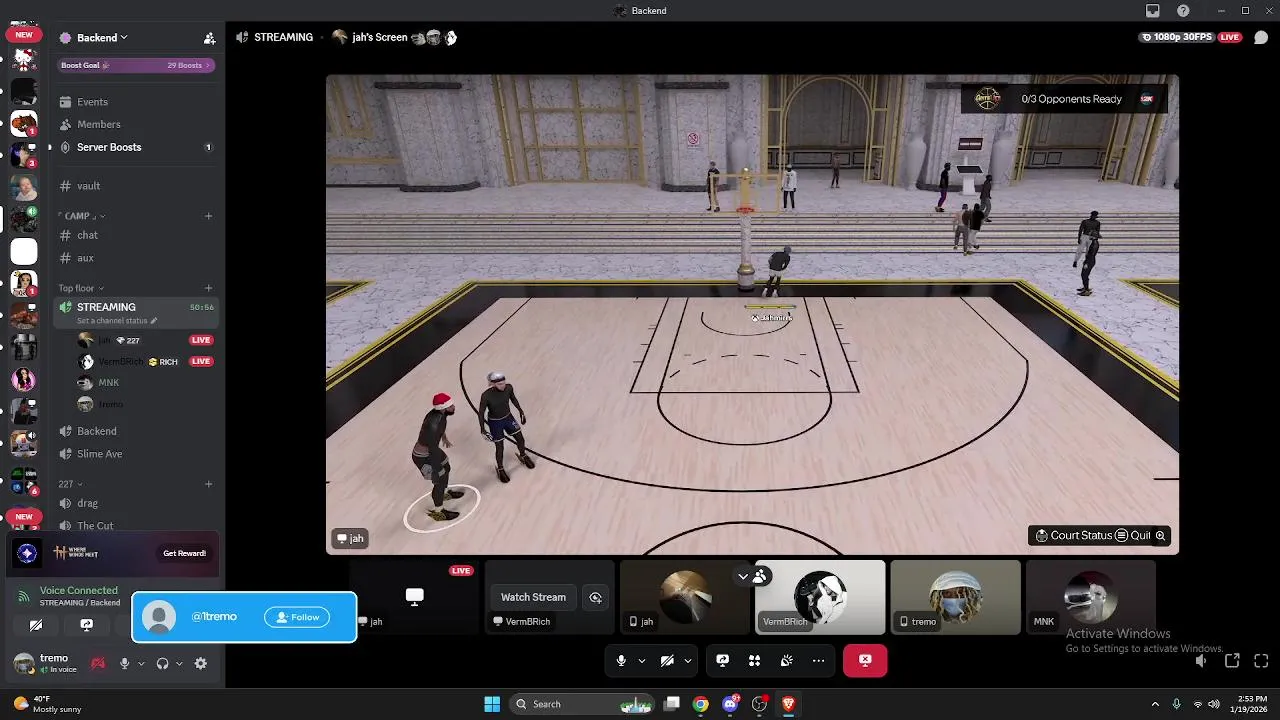
Task: Add a channel to the CAMP category
Action: [208, 216]
